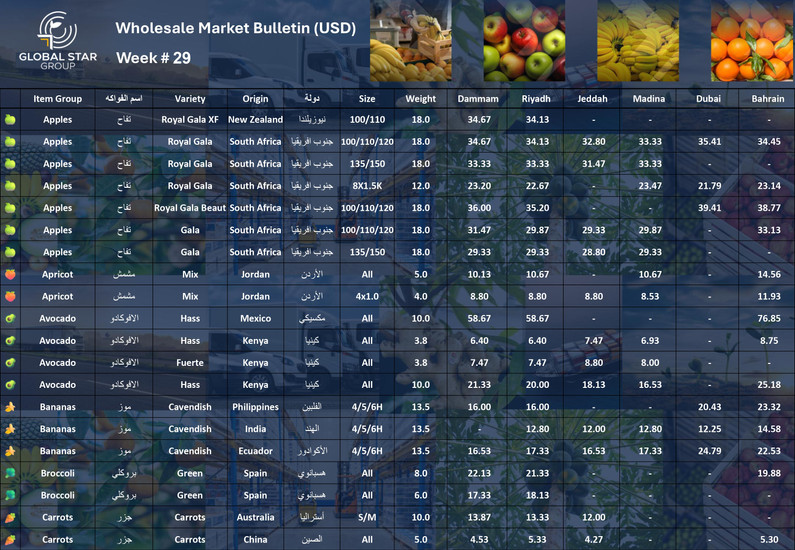This screenshot has width=795, height=550.
Task: Click the Dammam column header
Action: (x=478, y=99)
